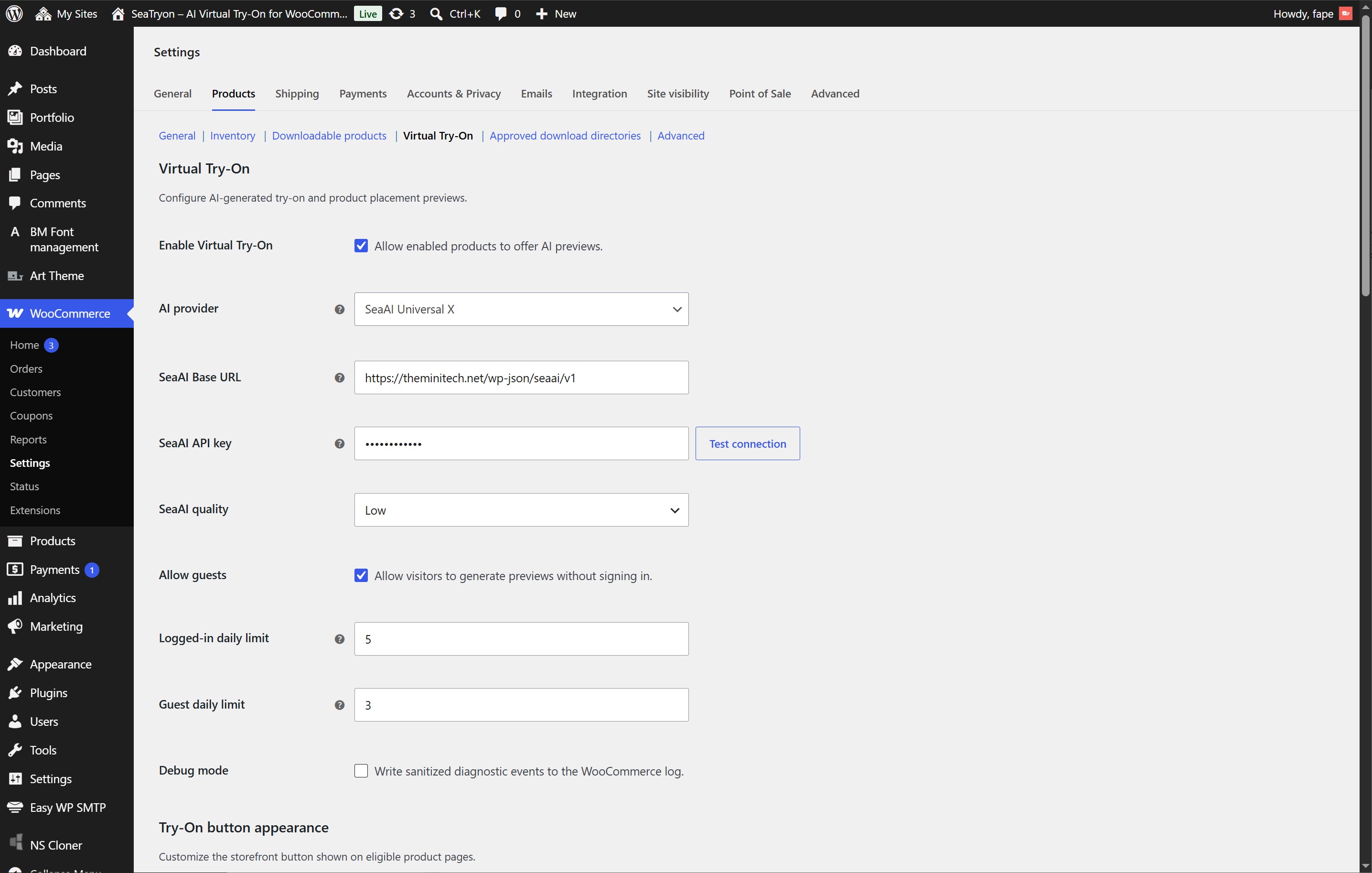Open the WordPress logo menu

pos(14,14)
